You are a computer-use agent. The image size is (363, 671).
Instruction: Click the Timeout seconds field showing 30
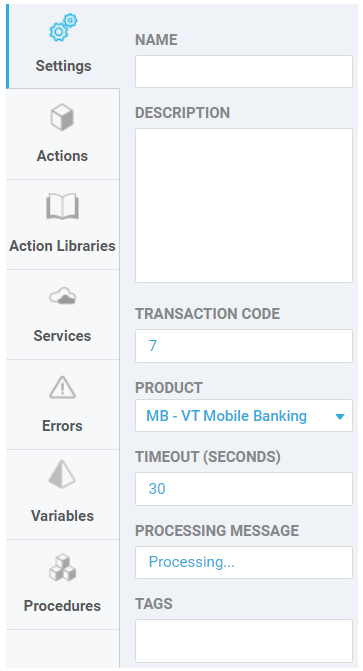click(x=244, y=489)
